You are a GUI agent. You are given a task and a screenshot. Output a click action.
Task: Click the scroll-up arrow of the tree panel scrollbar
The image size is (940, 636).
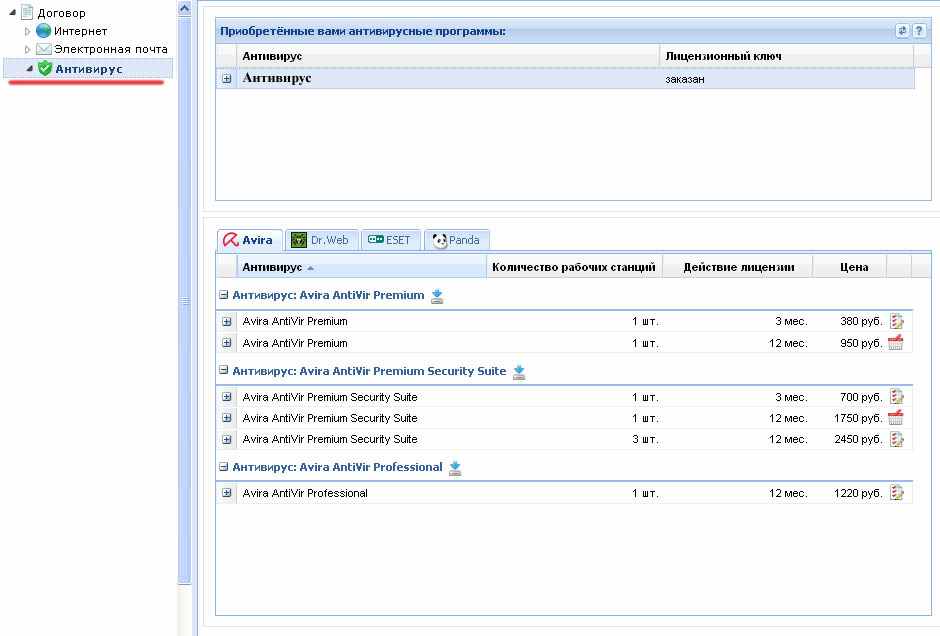coord(185,8)
